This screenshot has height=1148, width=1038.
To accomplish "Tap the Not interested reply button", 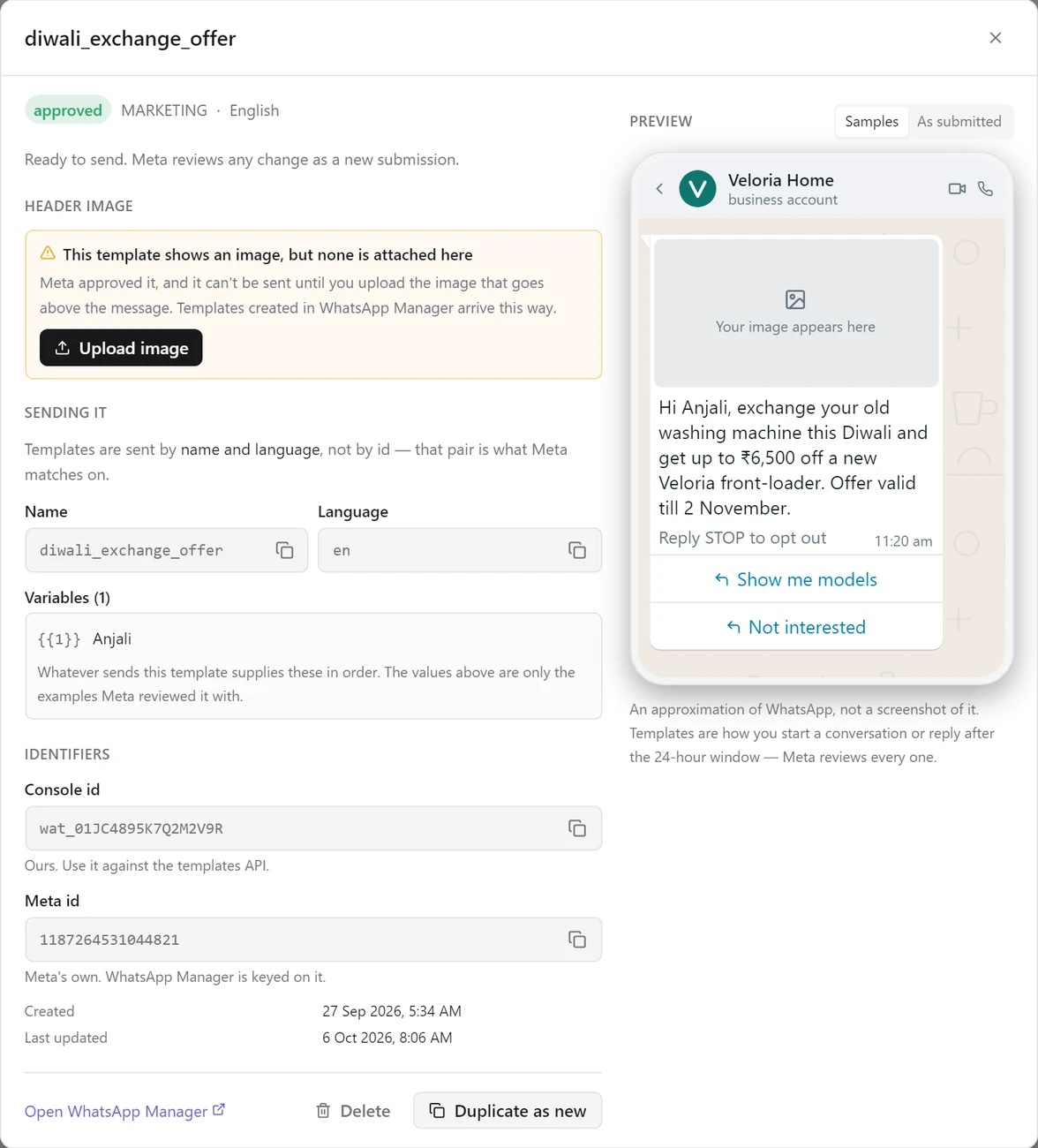I will click(x=796, y=627).
